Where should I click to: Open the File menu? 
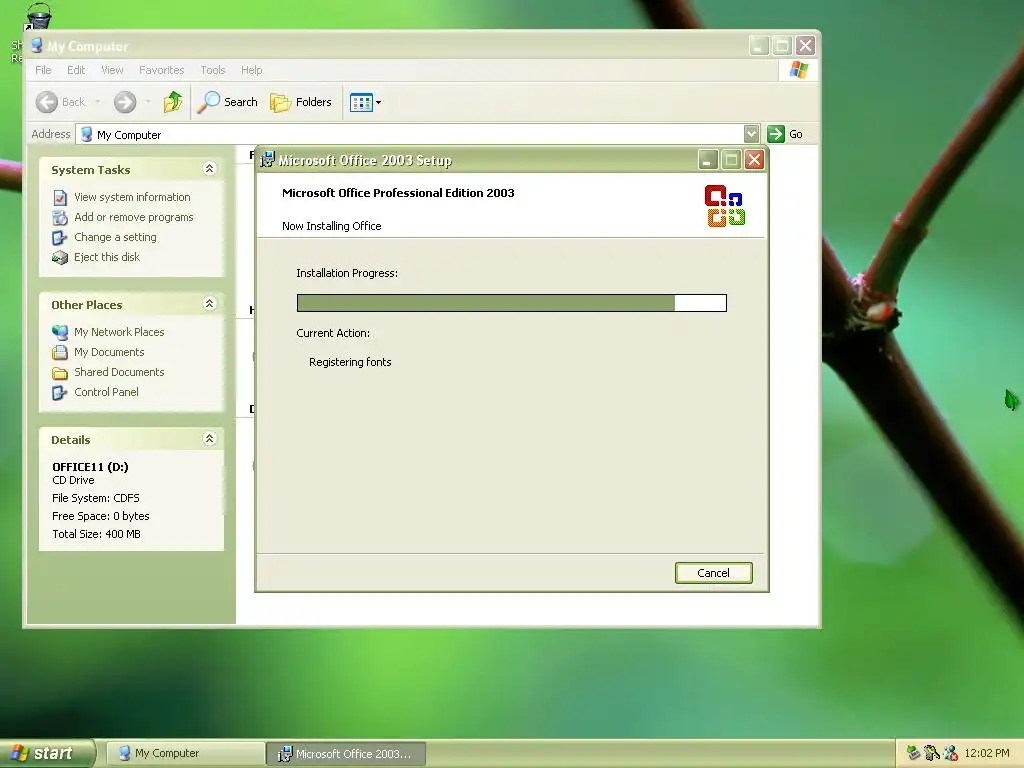[43, 70]
